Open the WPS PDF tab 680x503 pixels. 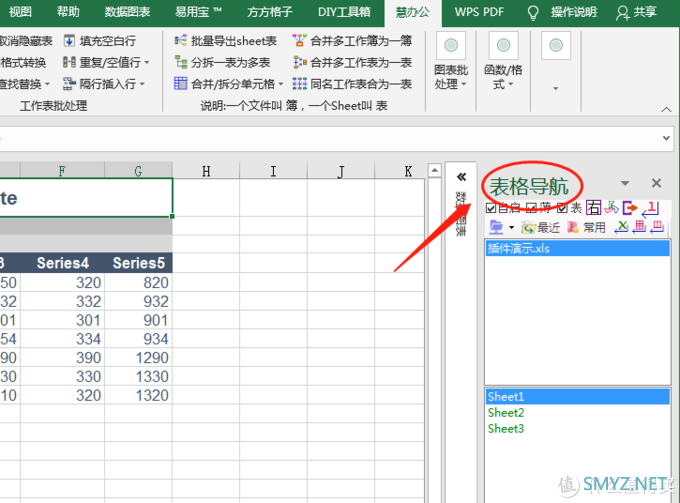479,12
